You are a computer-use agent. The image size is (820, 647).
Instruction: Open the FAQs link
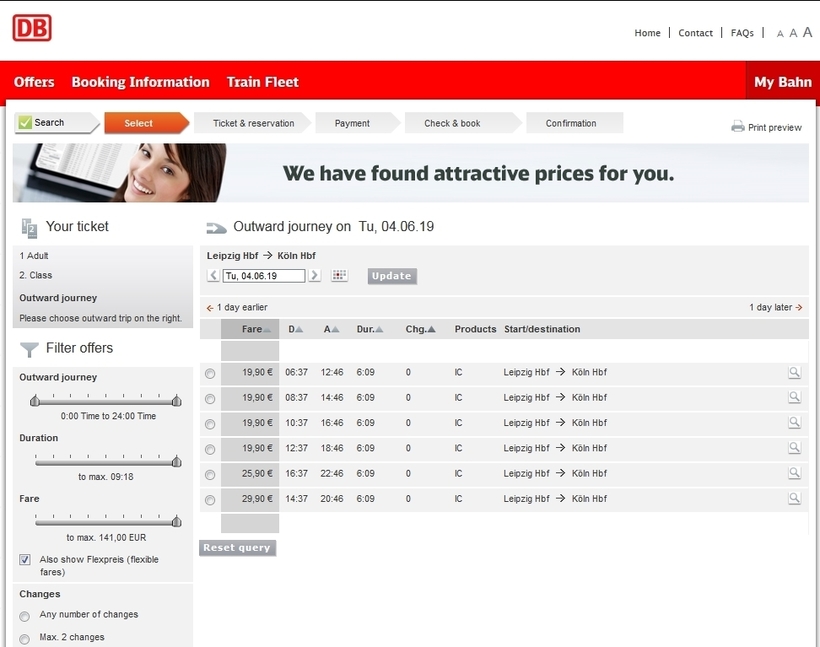click(742, 33)
